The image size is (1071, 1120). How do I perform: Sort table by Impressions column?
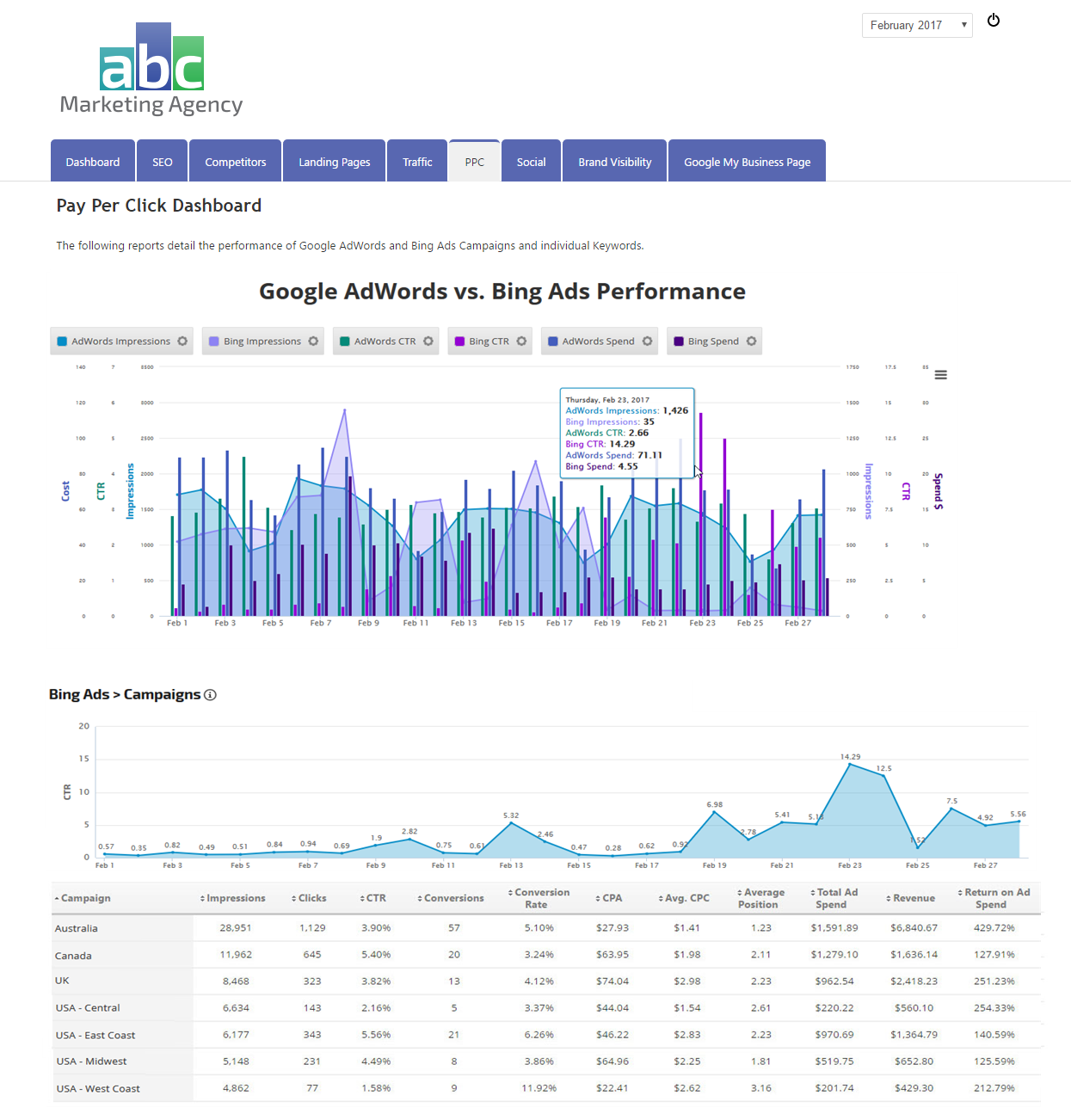pyautogui.click(x=235, y=898)
